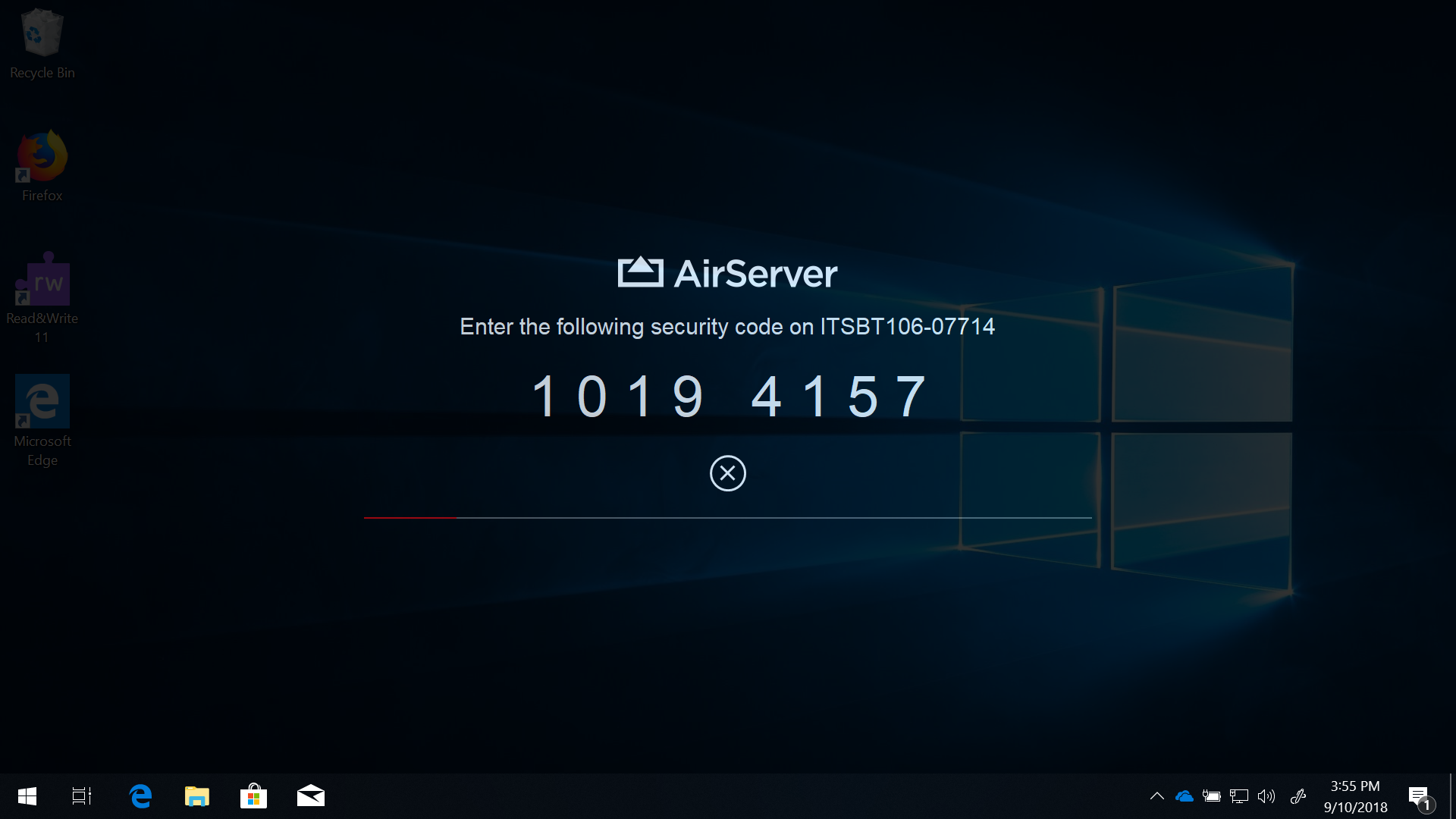Open the clock showing 3:55 PM
The height and width of the screenshot is (819, 1456).
click(1355, 796)
